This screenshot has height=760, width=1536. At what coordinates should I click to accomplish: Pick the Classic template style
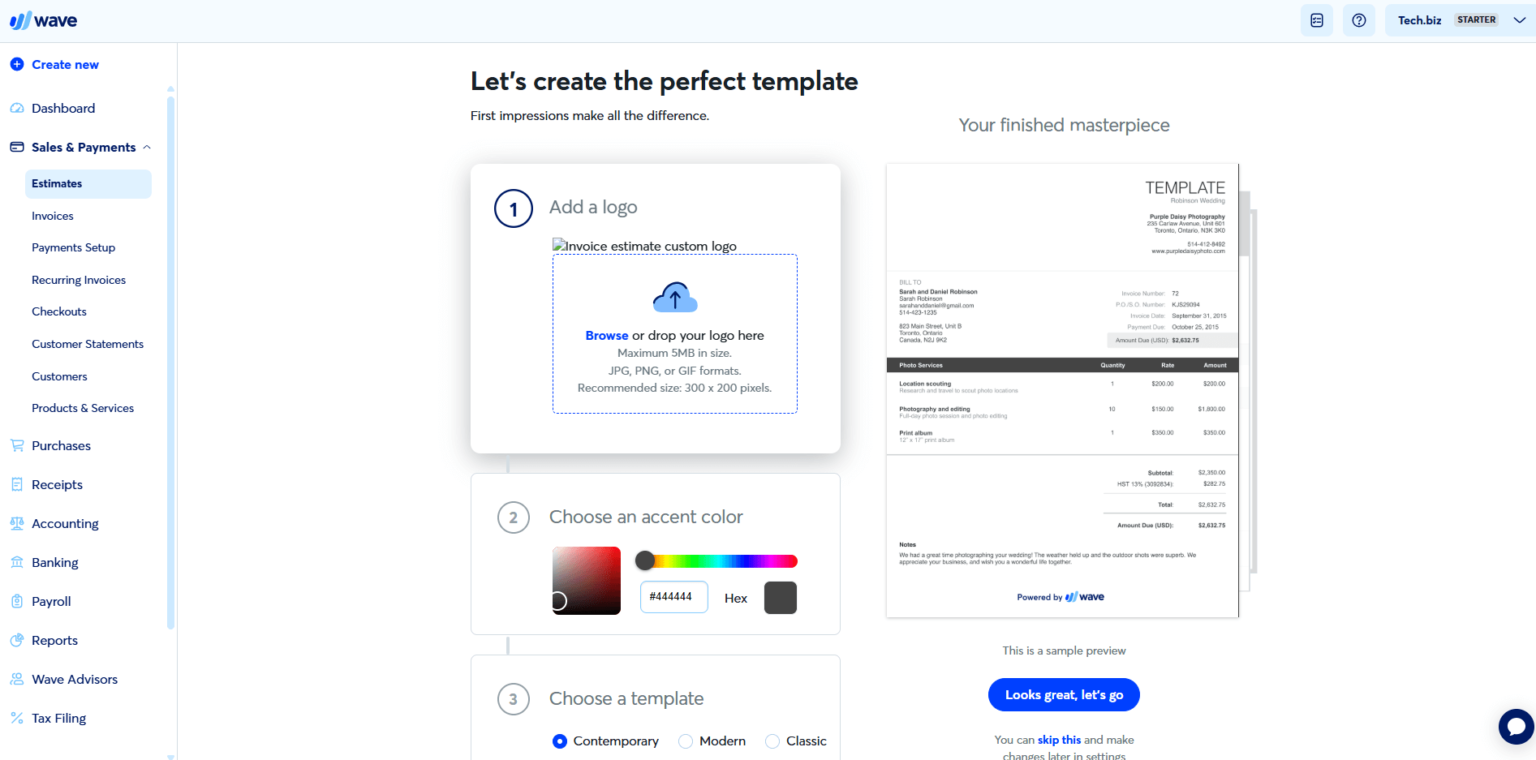pyautogui.click(x=772, y=741)
